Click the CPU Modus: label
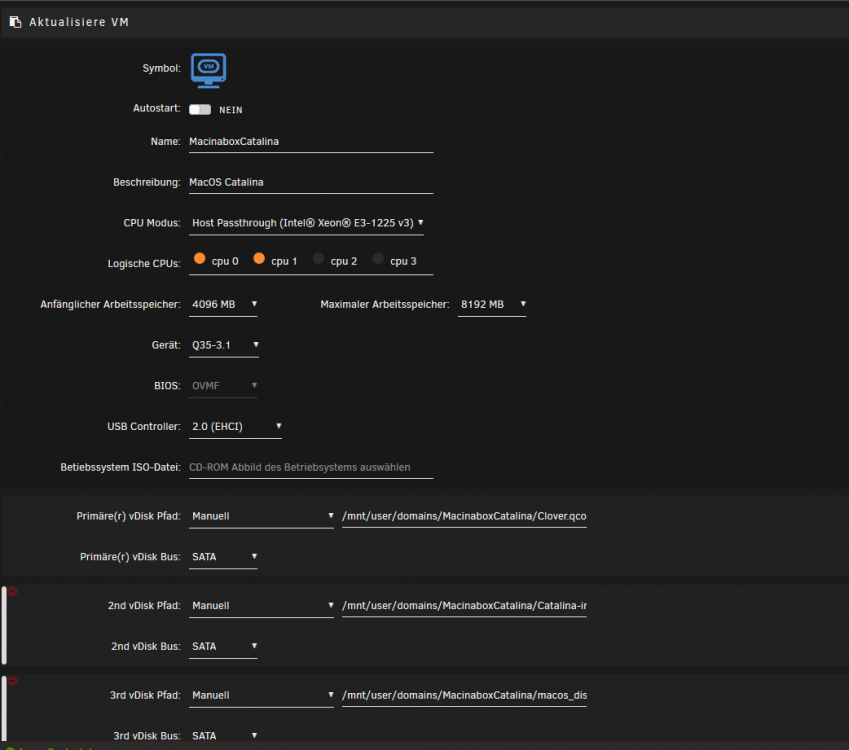The height and width of the screenshot is (750, 849). pyautogui.click(x=152, y=223)
